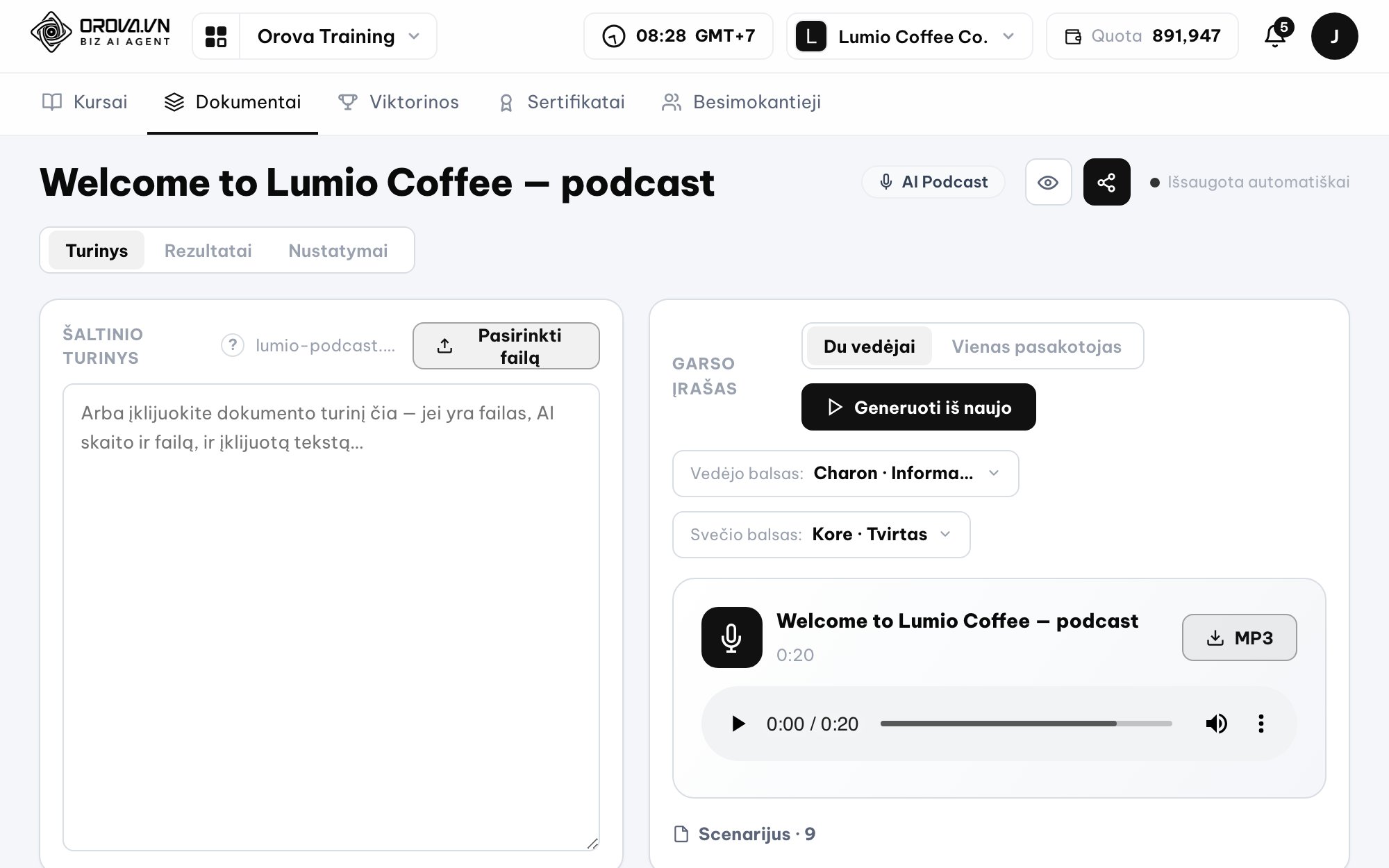1389x868 pixels.
Task: Open the Nustatymai sub-tab
Action: 338,250
